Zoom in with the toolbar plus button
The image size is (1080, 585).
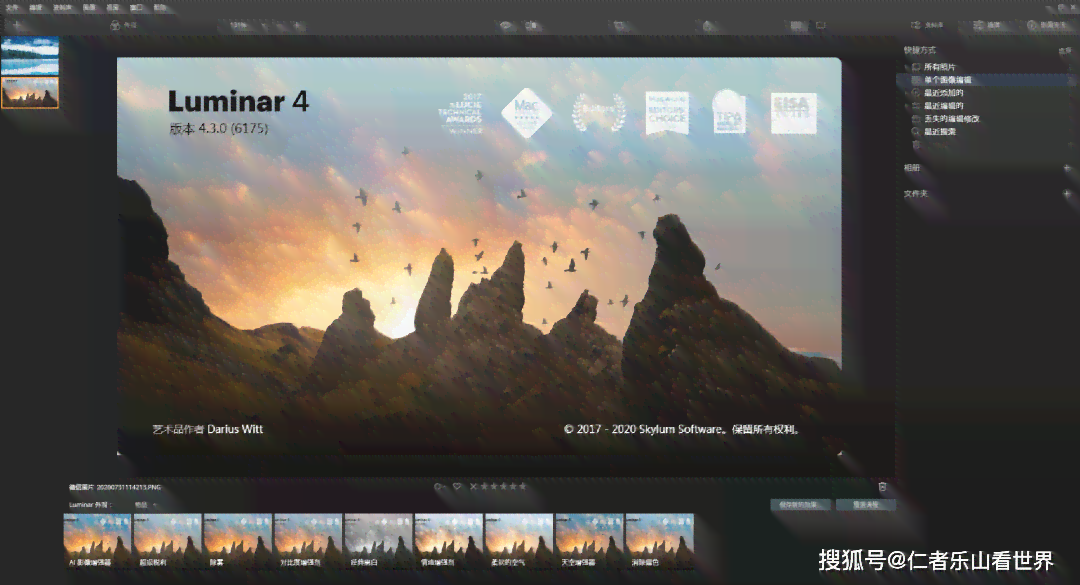(x=298, y=25)
